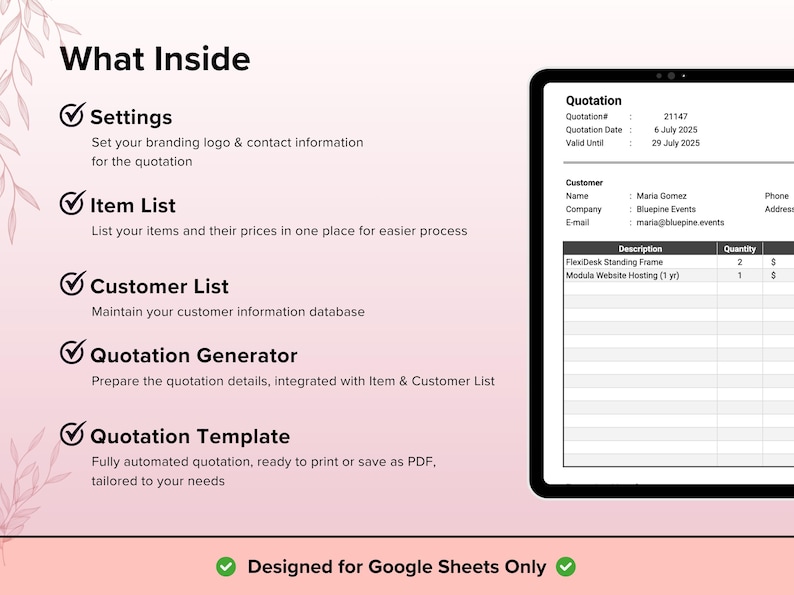Select 'FlexiDesk Standing Frame' row description

[x=614, y=262]
